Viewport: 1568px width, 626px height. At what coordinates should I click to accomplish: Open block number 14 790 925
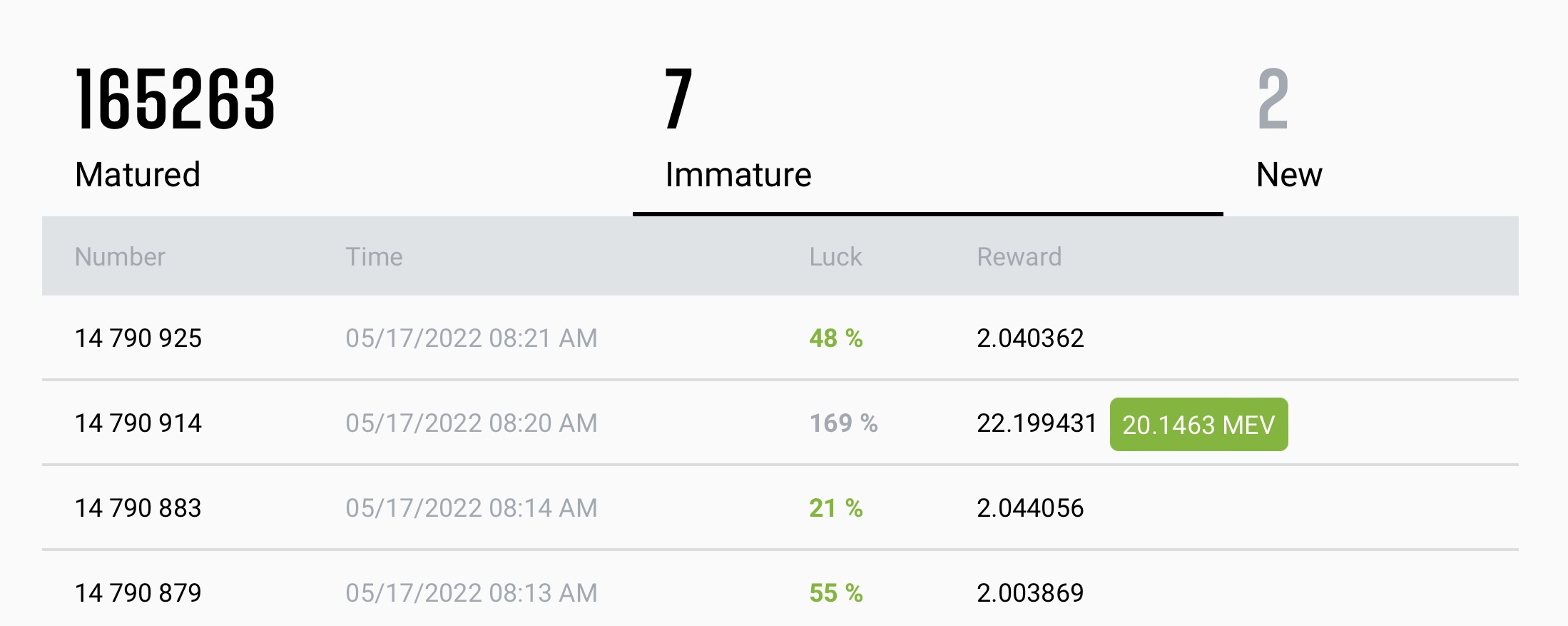138,338
